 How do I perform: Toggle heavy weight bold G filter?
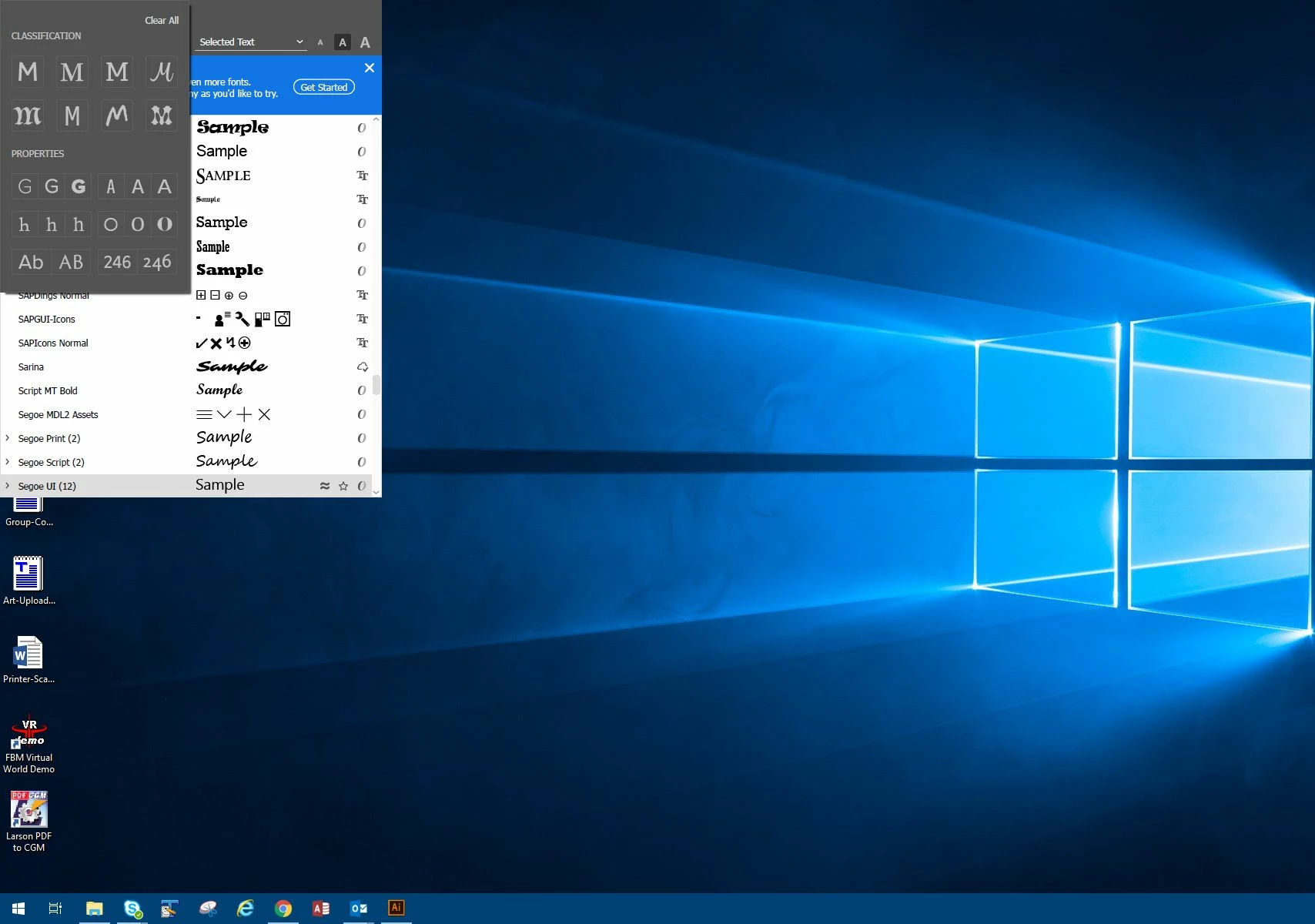79,186
